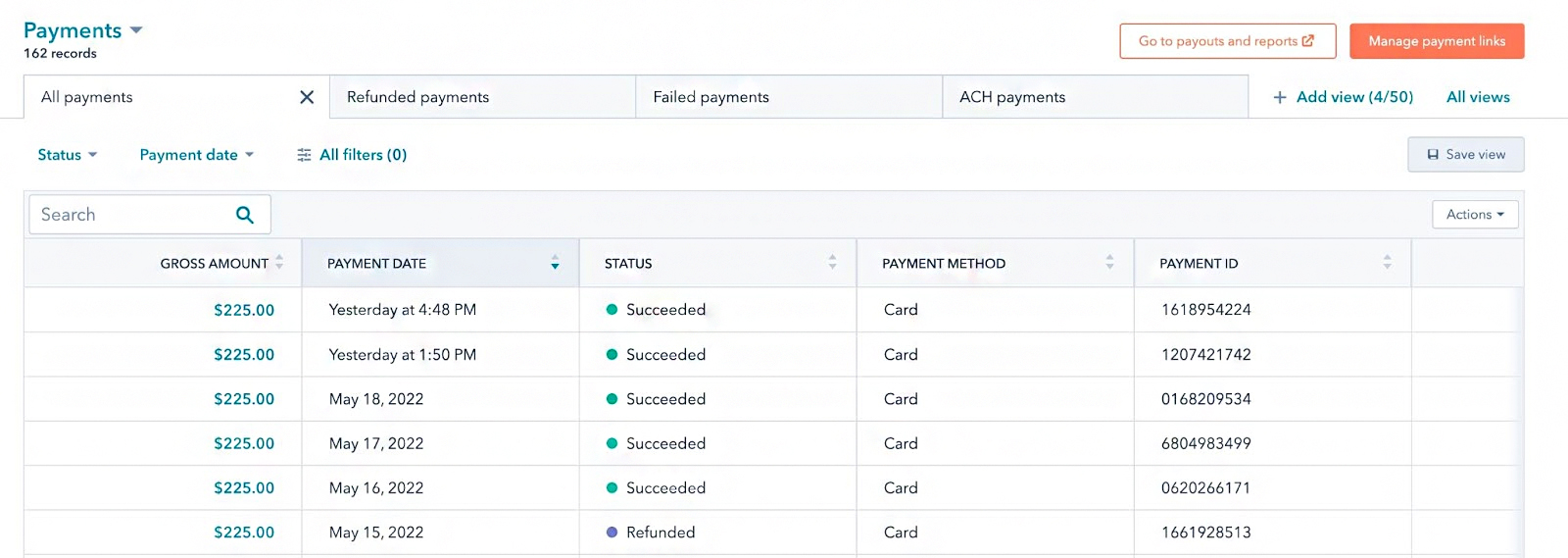Click payment ID 0620266171
The width and height of the screenshot is (1568, 558).
coord(1205,488)
